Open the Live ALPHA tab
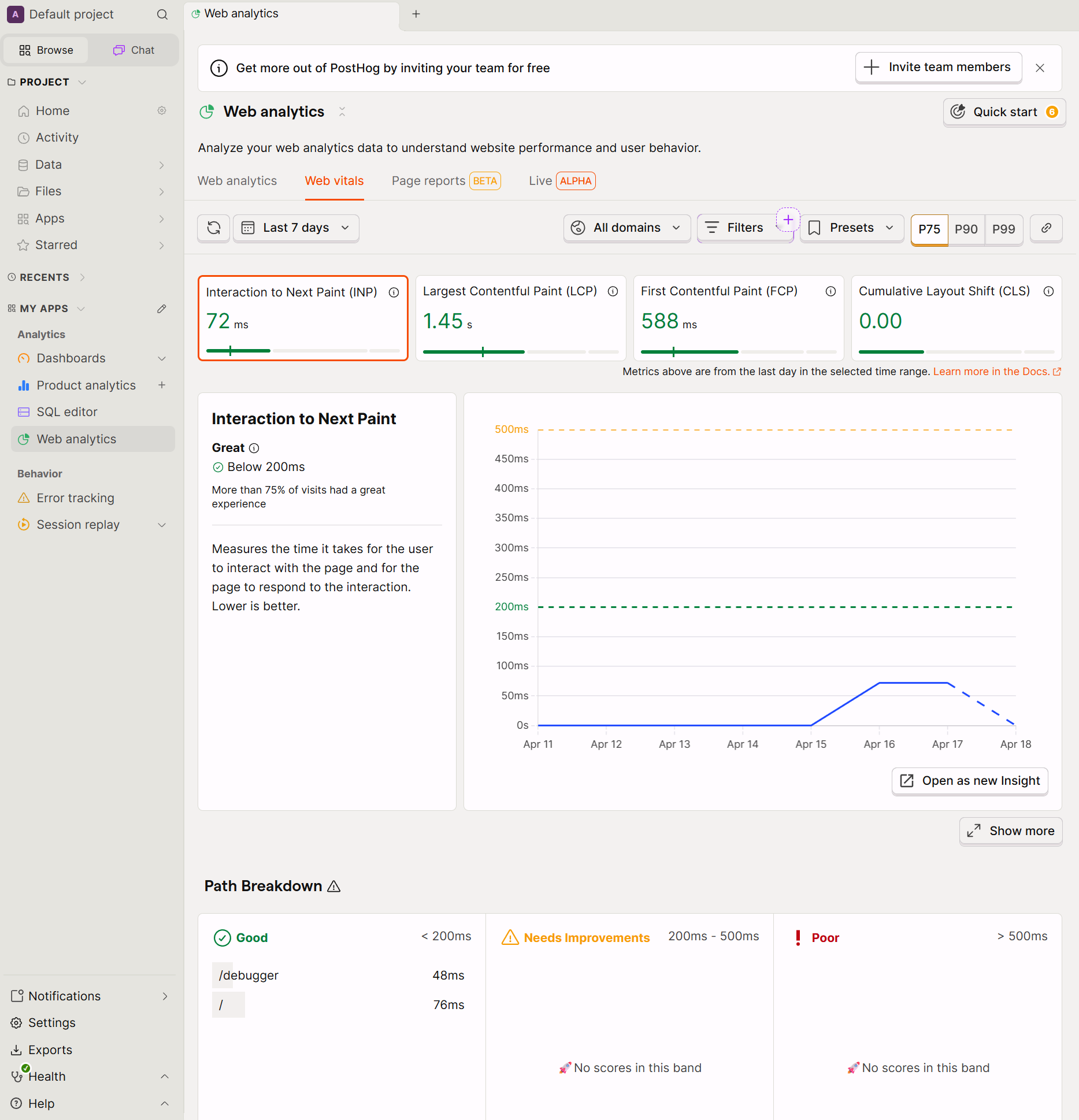 click(x=560, y=181)
